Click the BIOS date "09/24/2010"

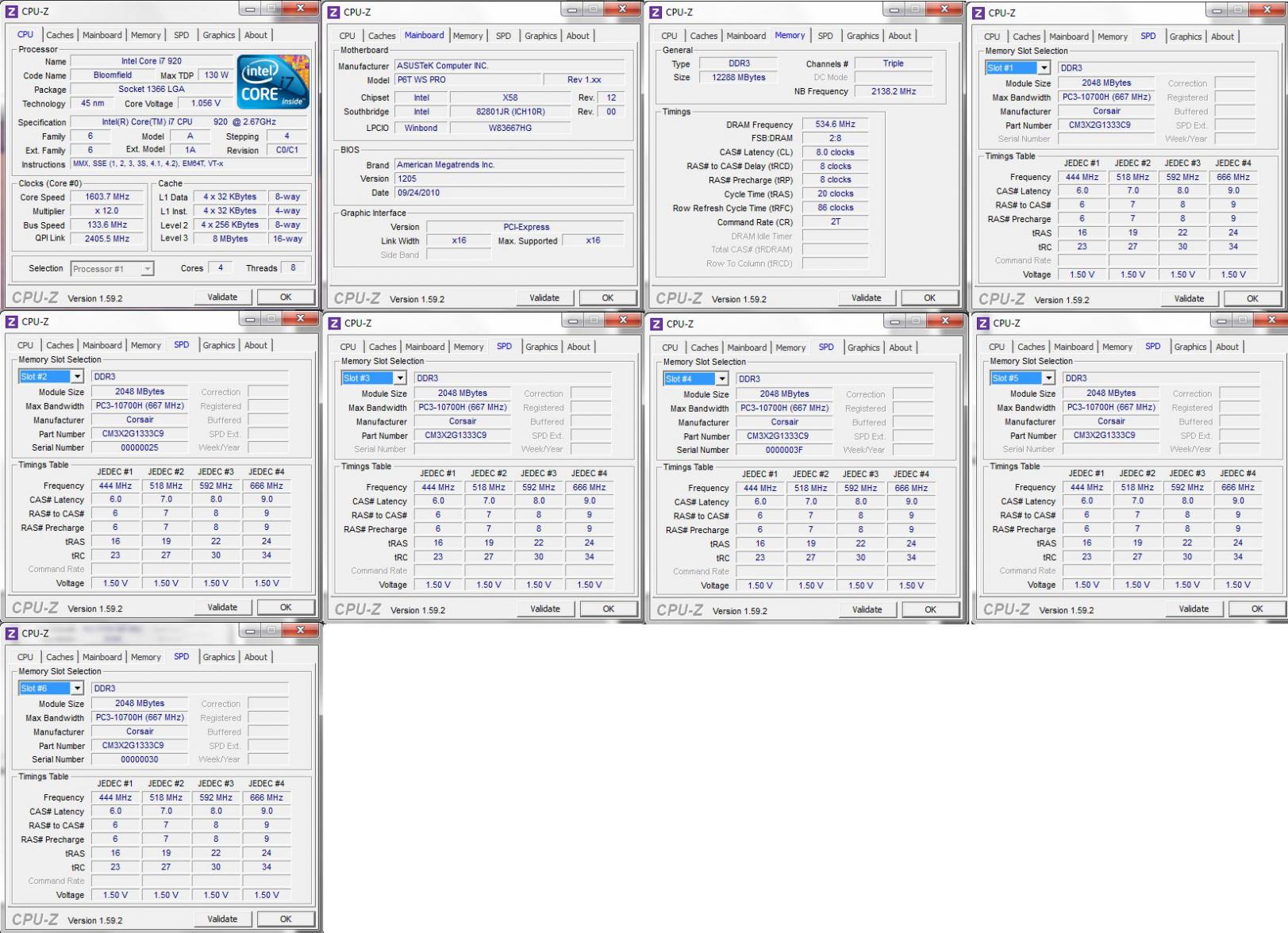[x=509, y=194]
